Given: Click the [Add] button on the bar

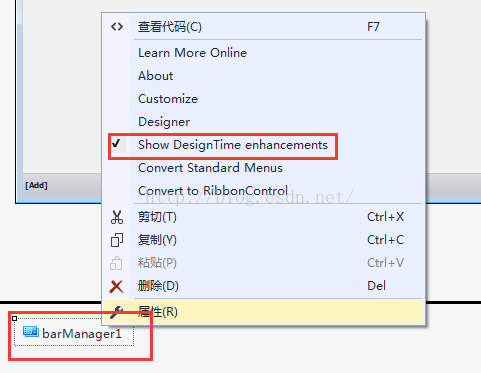Looking at the screenshot, I should (36, 185).
